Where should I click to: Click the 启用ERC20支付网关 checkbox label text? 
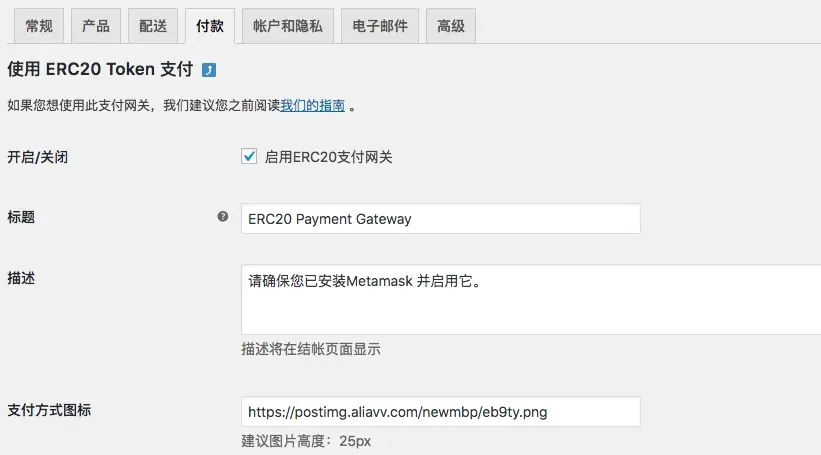tap(328, 157)
